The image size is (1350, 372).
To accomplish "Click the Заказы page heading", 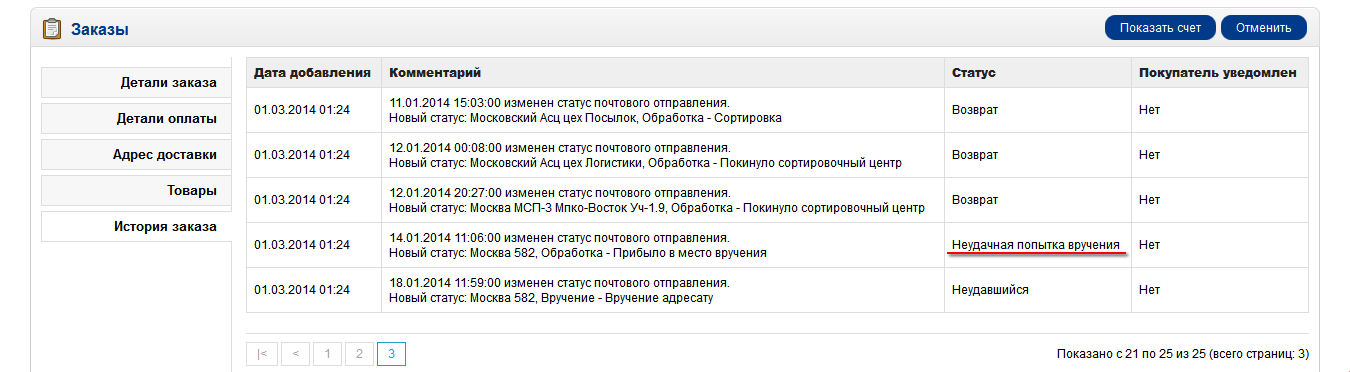I will coord(99,30).
